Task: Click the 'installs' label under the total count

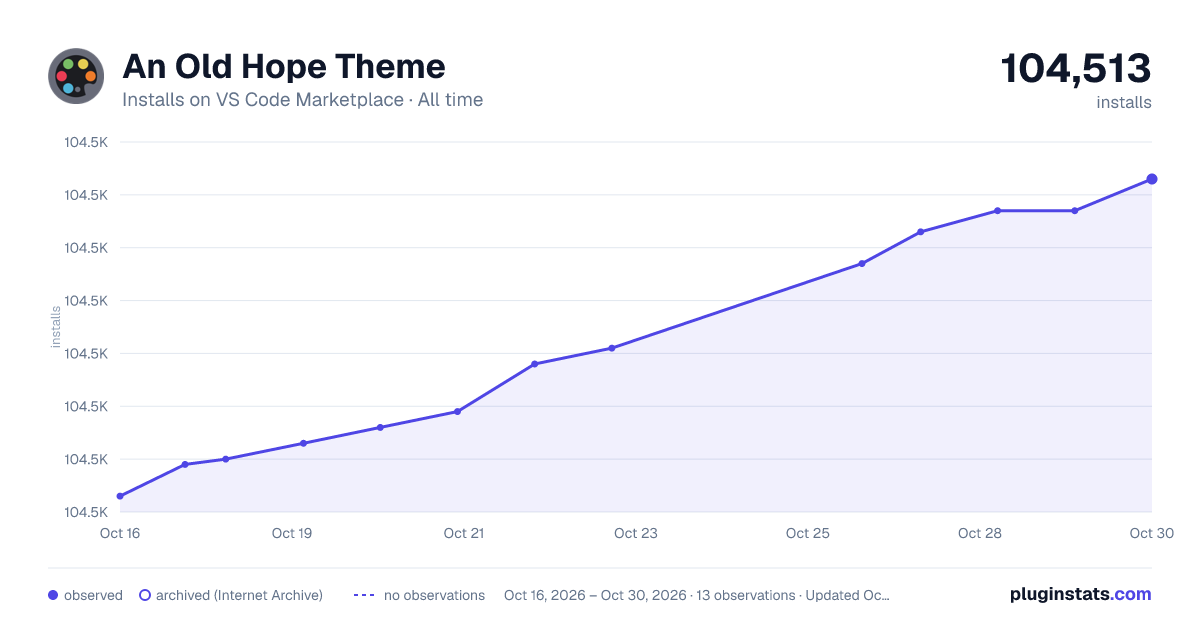Action: click(1124, 102)
